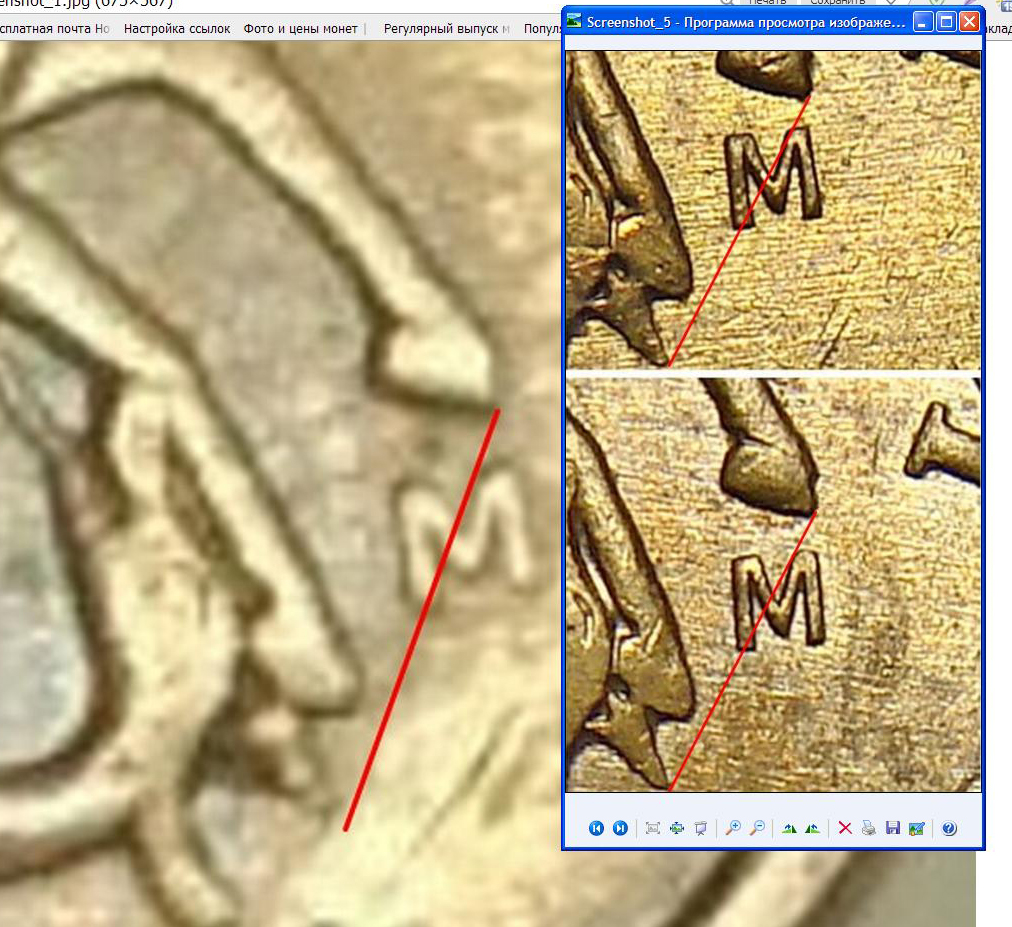Print the image using the printer icon
1012x927 pixels.
pos(869,828)
